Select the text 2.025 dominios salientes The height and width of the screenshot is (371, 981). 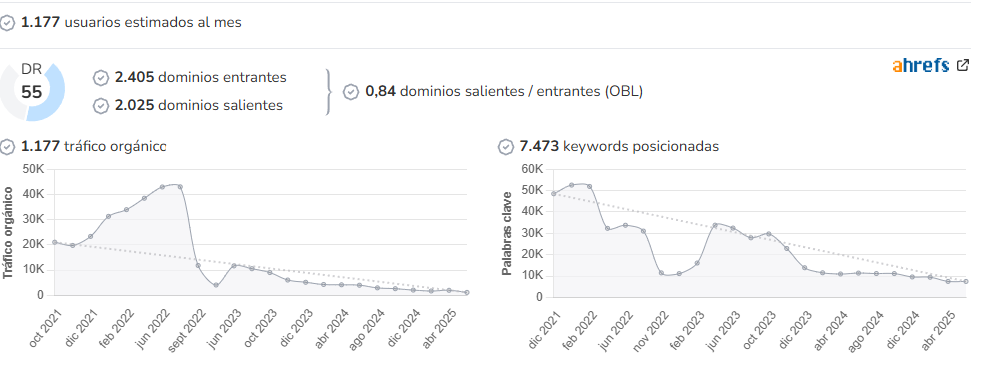[199, 105]
